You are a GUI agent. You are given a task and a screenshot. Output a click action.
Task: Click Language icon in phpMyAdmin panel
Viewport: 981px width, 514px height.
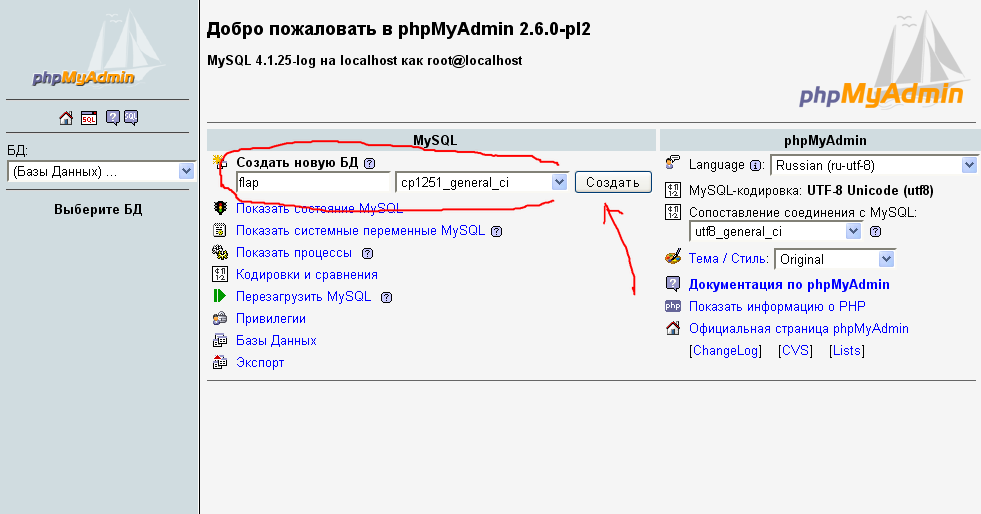point(673,163)
